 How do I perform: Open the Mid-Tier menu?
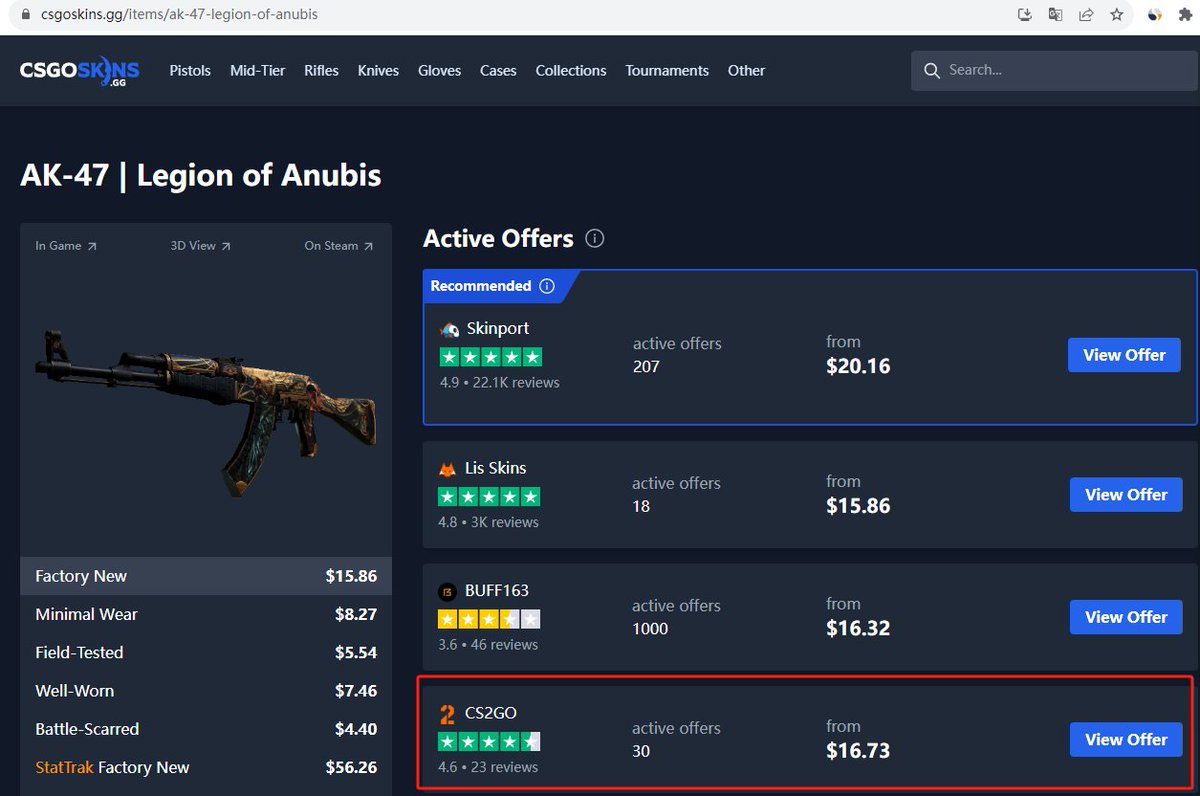tap(258, 71)
